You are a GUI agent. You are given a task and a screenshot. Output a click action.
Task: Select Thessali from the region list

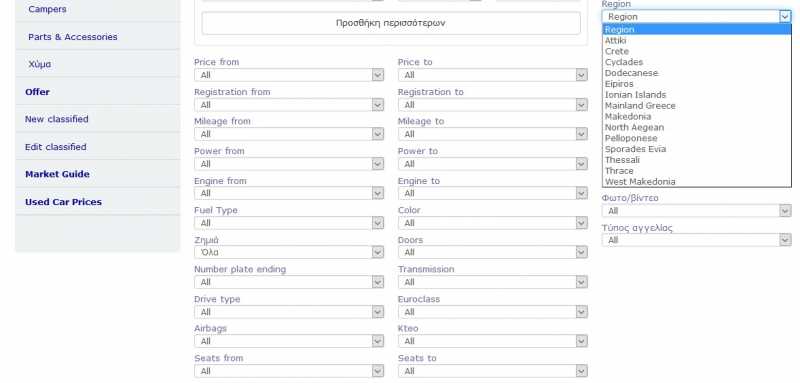point(696,160)
